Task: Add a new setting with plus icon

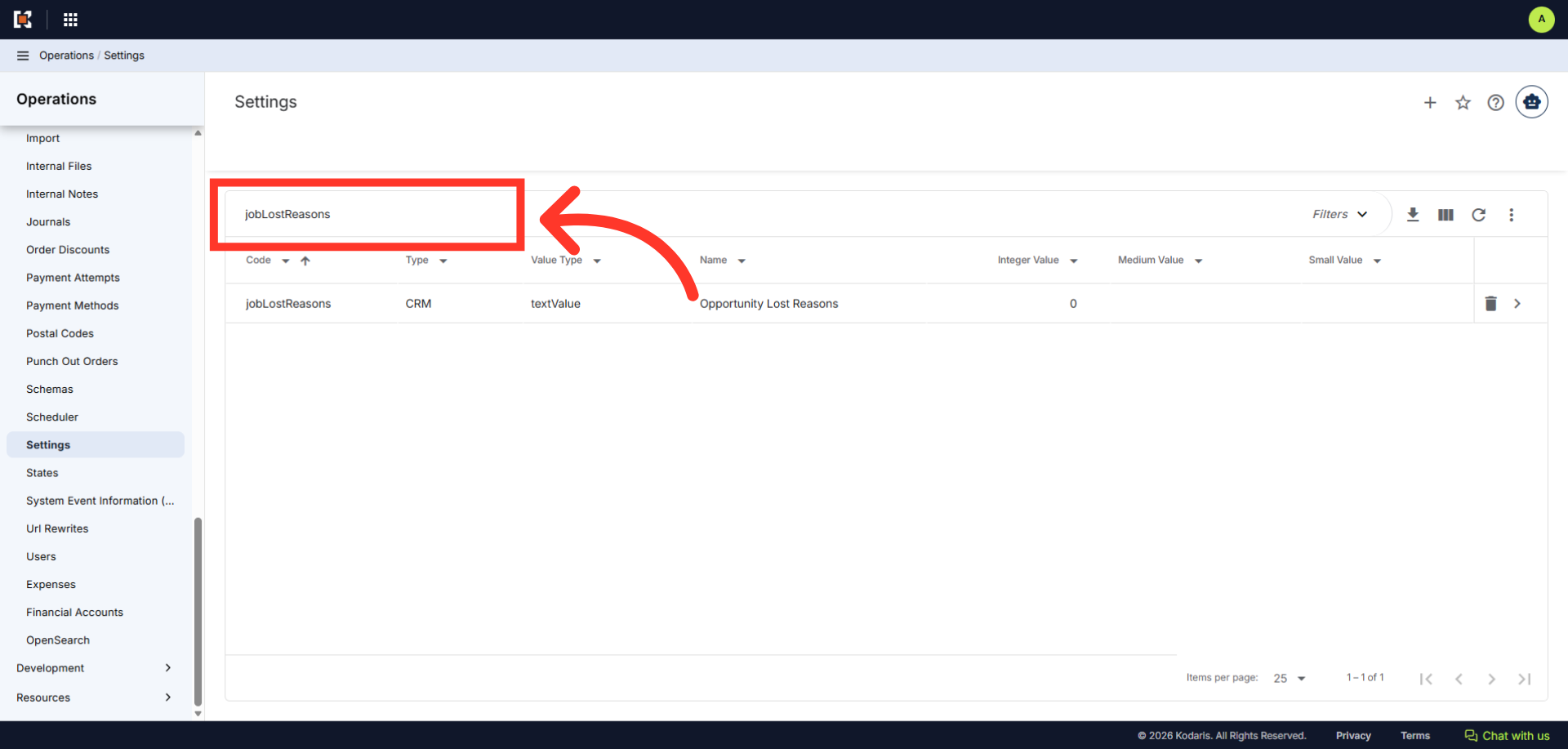Action: tap(1430, 103)
